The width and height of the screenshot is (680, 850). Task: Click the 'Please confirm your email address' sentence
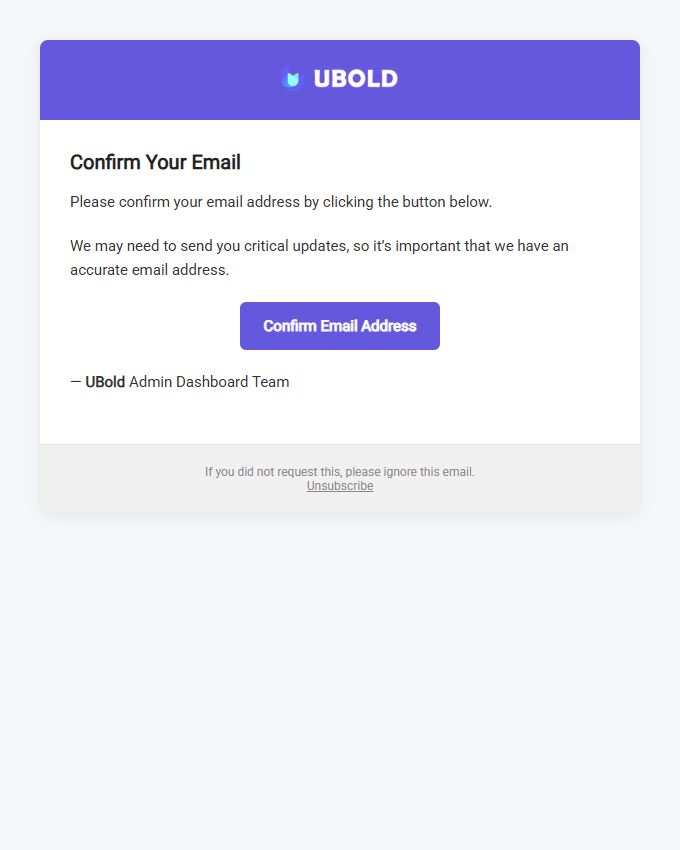tap(280, 202)
